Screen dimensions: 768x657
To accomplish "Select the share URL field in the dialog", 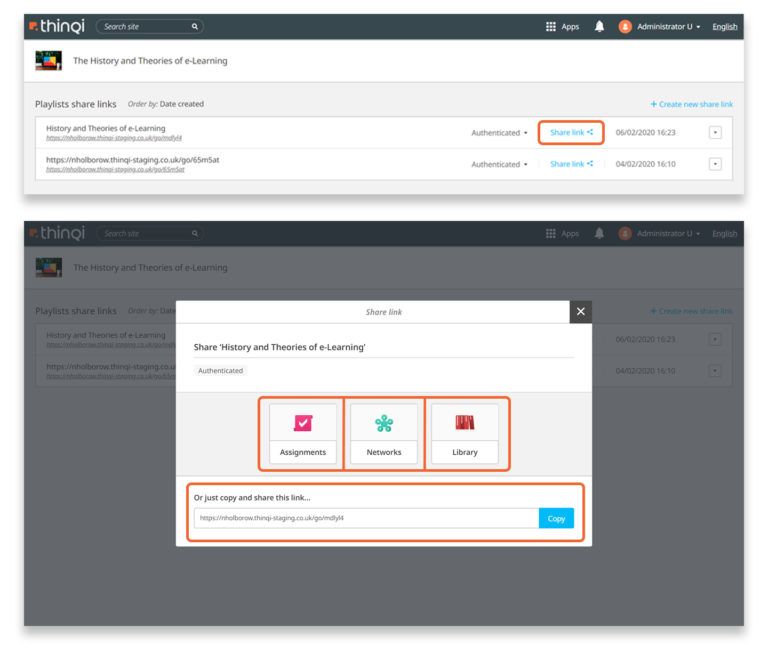I will coord(366,518).
